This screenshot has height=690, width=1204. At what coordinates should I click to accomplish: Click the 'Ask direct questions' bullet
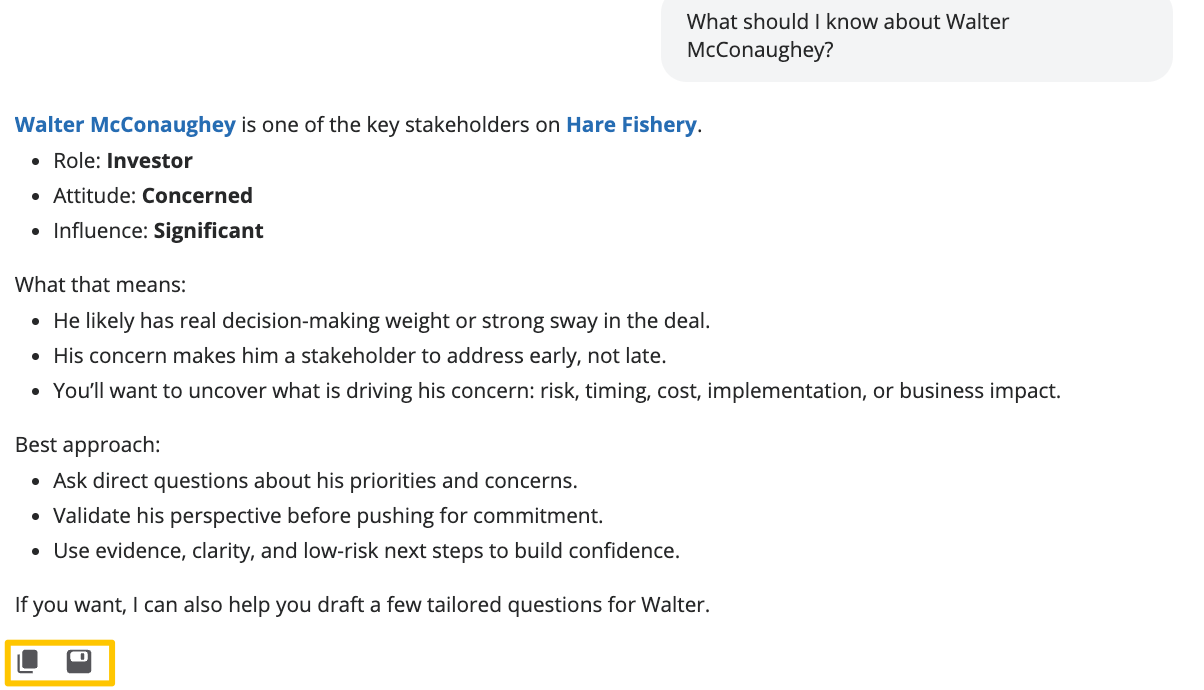click(316, 481)
